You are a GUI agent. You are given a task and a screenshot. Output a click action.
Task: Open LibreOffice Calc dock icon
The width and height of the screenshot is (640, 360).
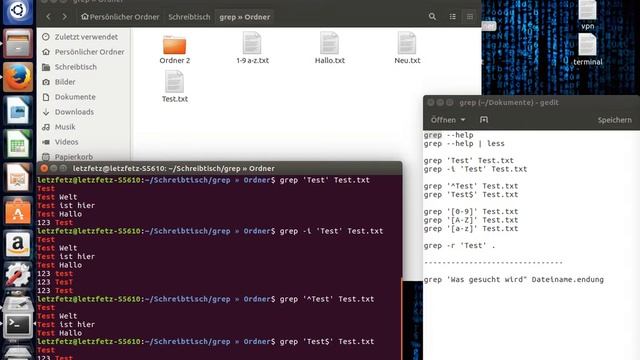(18, 144)
